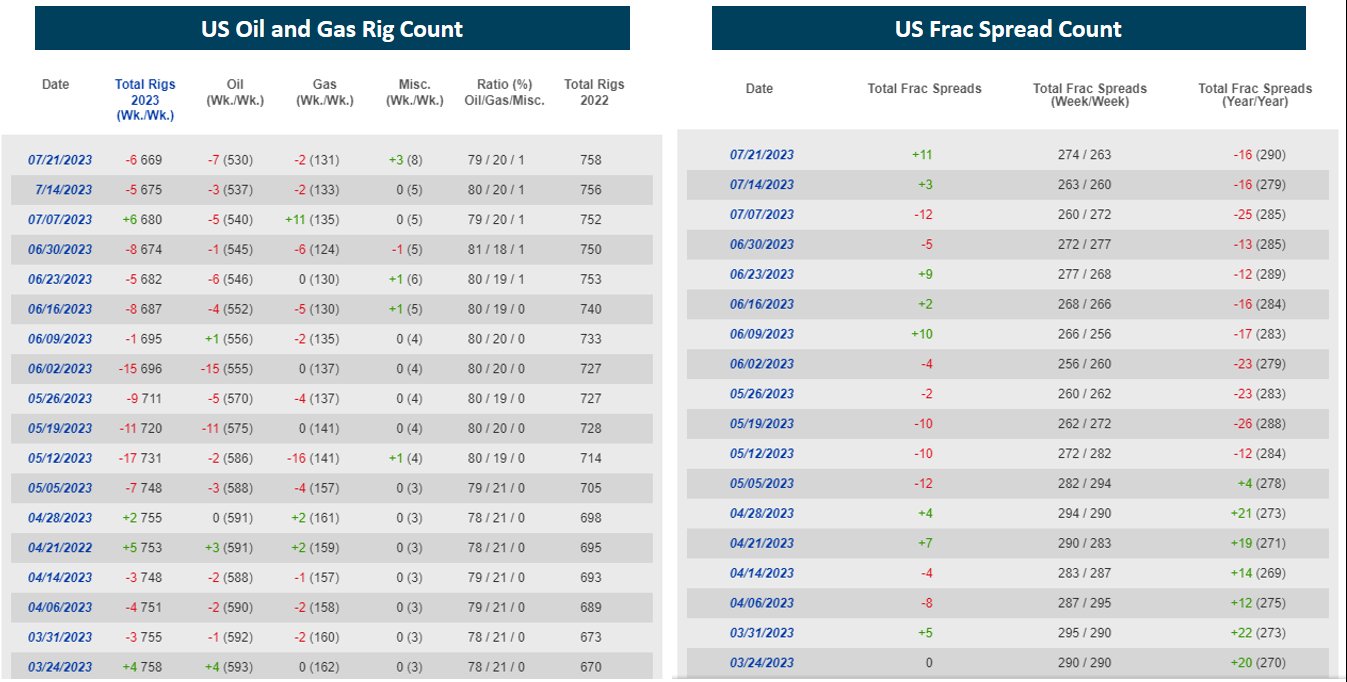The image size is (1347, 682).
Task: Open the 04/14/2023 date in Frac Spread table
Action: pyautogui.click(x=762, y=573)
